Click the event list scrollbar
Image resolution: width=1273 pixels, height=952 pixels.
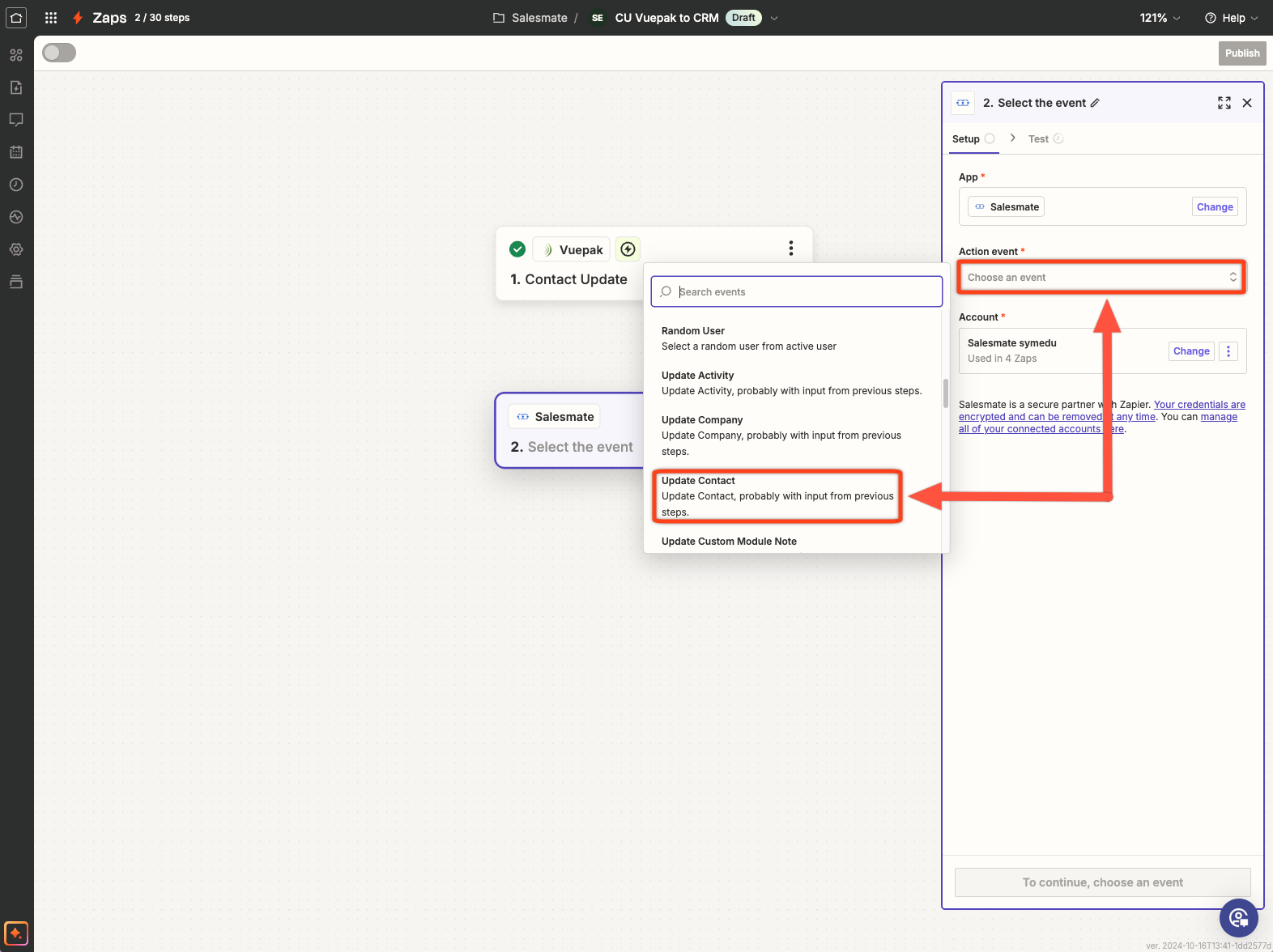[x=945, y=393]
